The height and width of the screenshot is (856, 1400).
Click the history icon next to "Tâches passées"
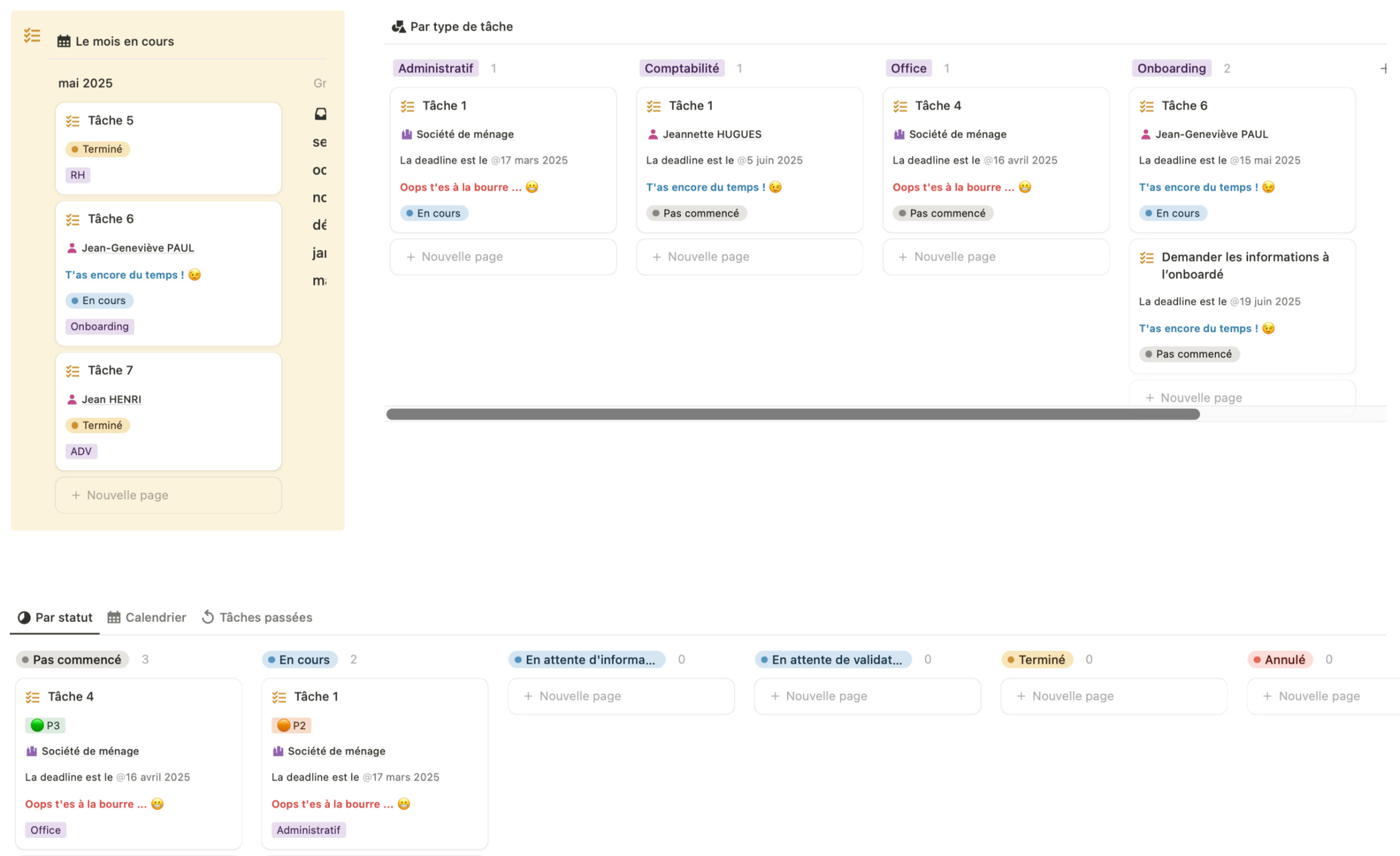pyautogui.click(x=207, y=617)
